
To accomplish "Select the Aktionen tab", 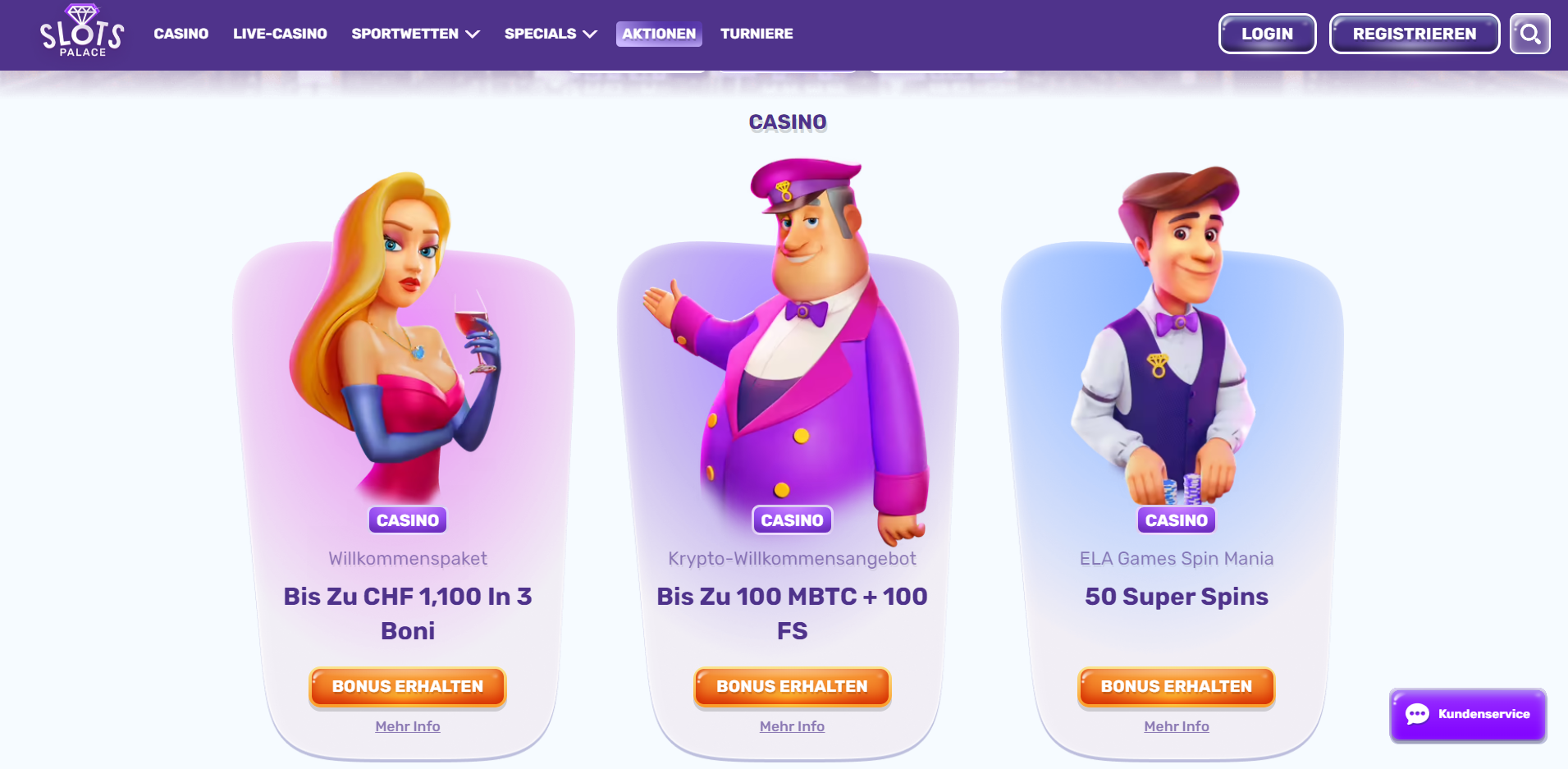I will 659,34.
